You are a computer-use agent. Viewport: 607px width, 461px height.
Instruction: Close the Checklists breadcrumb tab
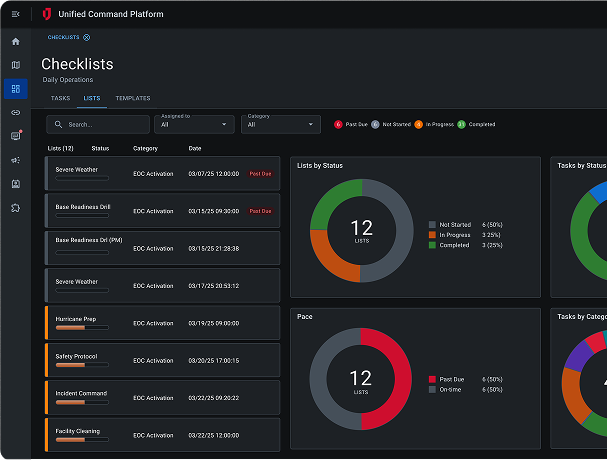87,37
